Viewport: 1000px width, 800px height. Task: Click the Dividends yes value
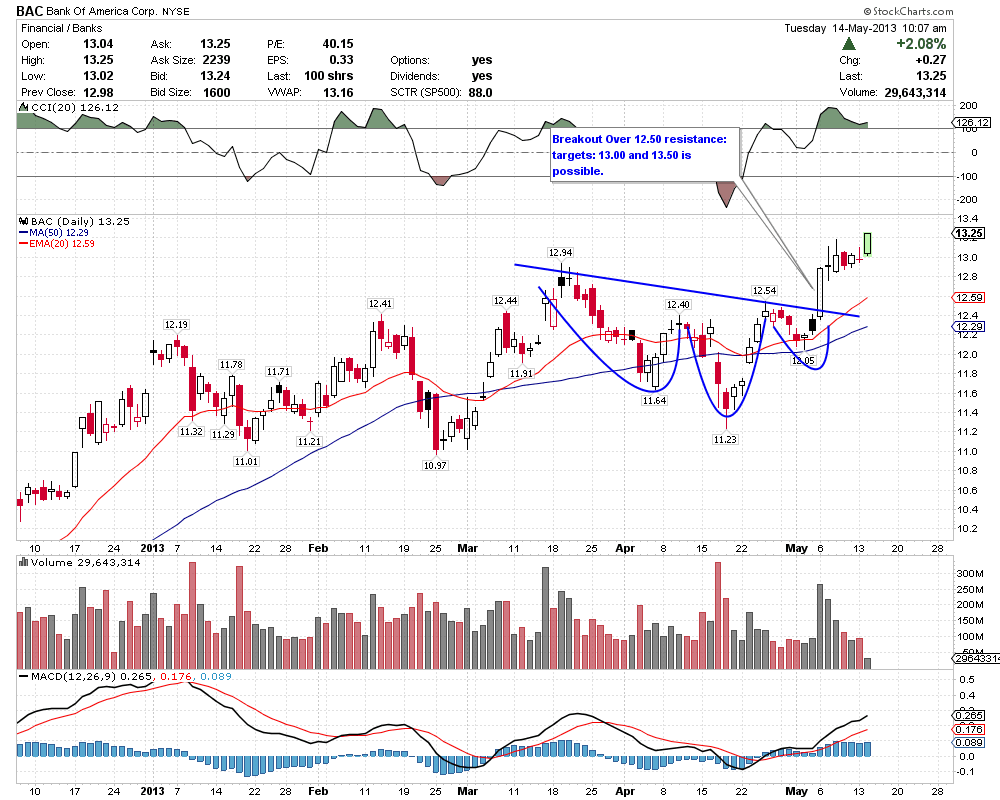pos(482,76)
